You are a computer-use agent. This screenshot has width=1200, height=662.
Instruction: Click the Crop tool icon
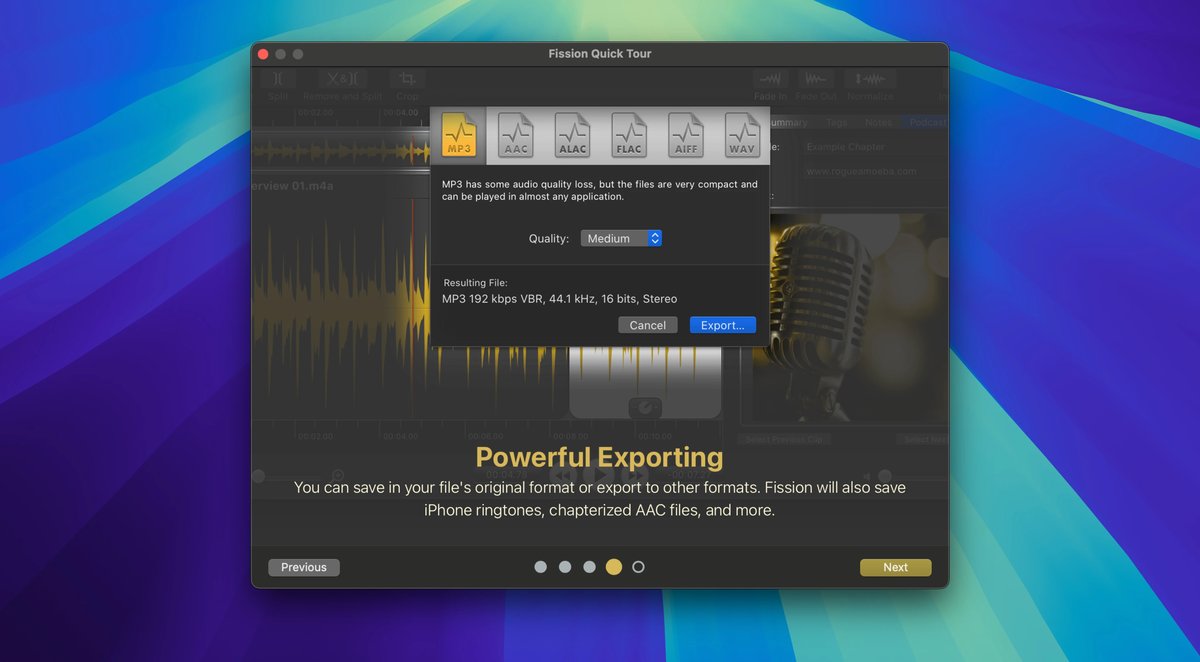coord(407,80)
